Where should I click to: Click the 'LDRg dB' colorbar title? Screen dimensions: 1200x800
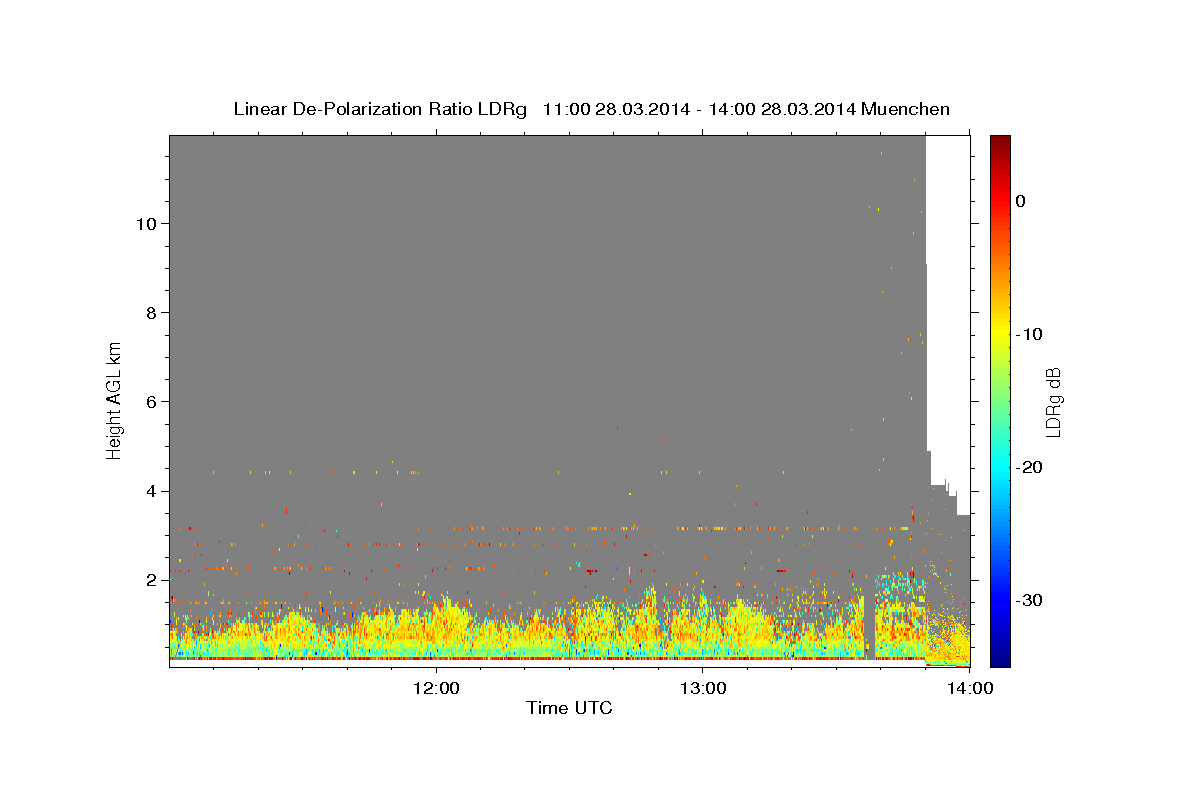[x=1053, y=402]
